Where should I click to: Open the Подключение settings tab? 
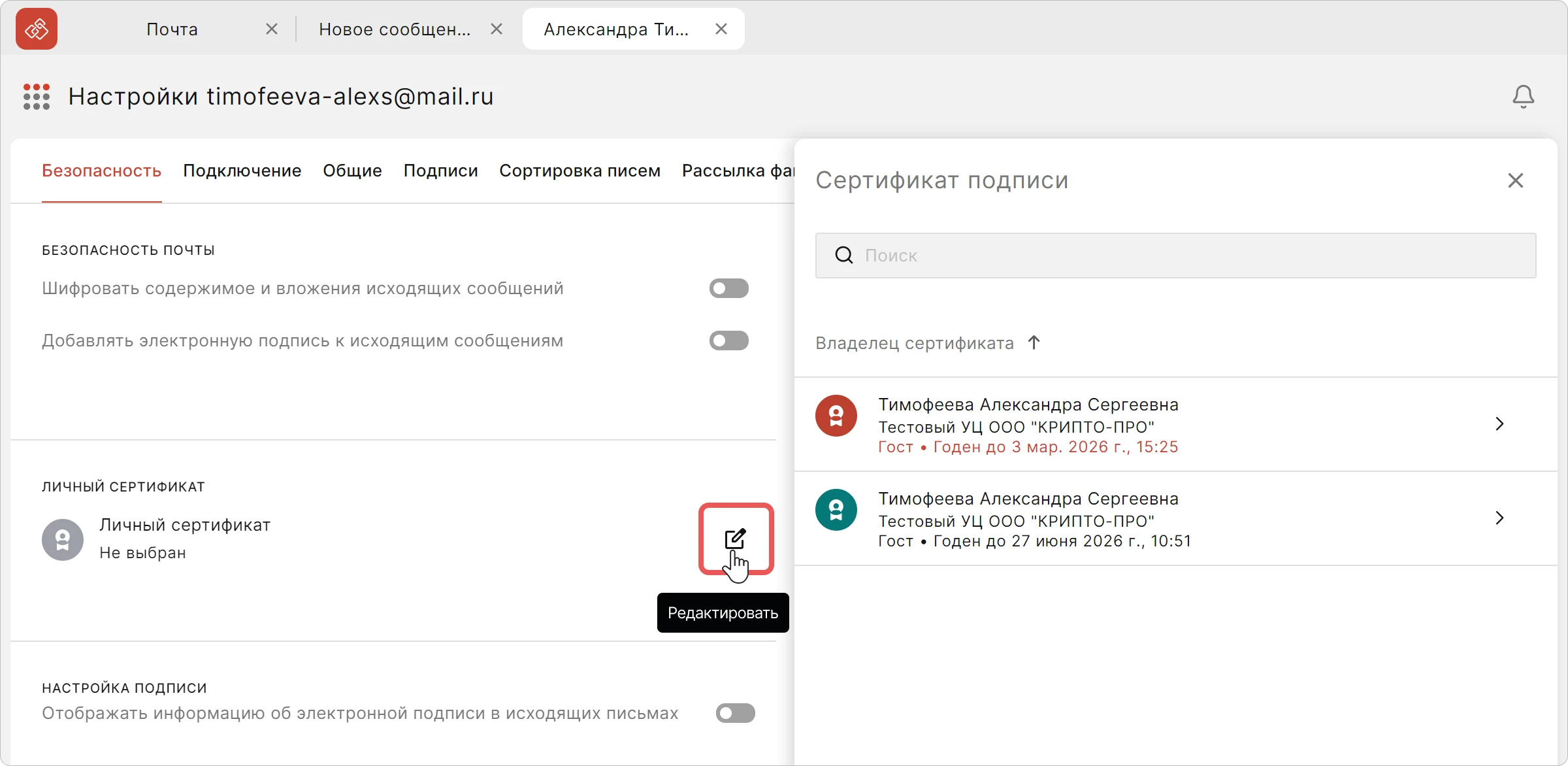(x=242, y=171)
